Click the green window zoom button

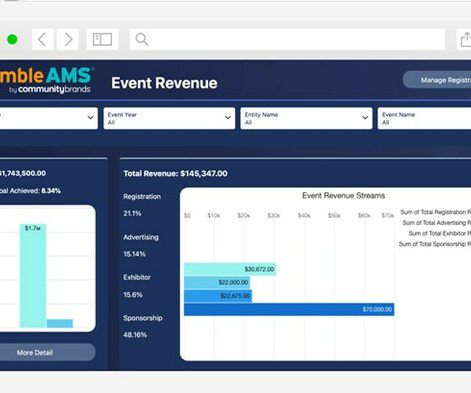pos(12,39)
